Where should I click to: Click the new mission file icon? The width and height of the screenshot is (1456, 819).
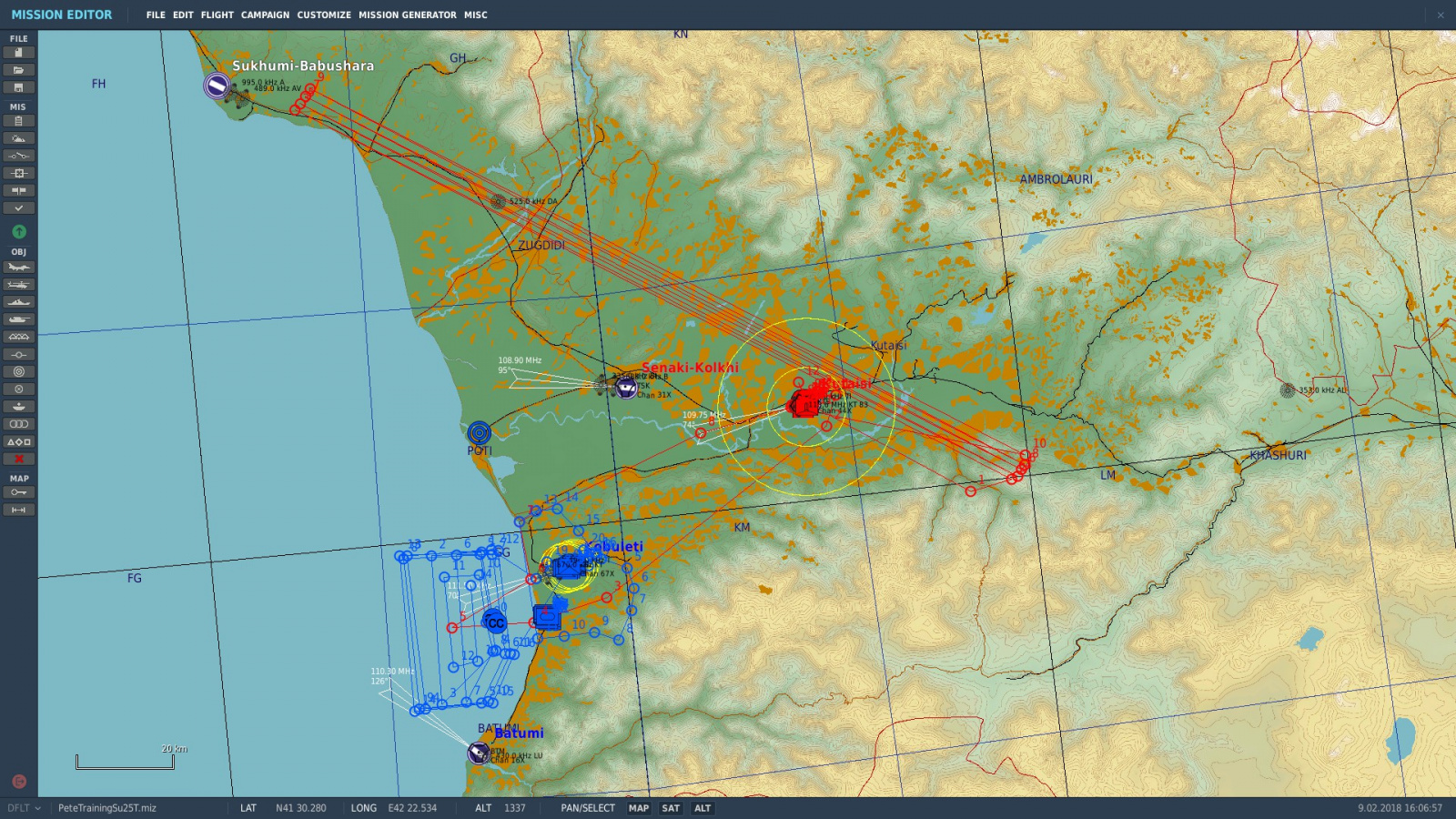(x=18, y=53)
